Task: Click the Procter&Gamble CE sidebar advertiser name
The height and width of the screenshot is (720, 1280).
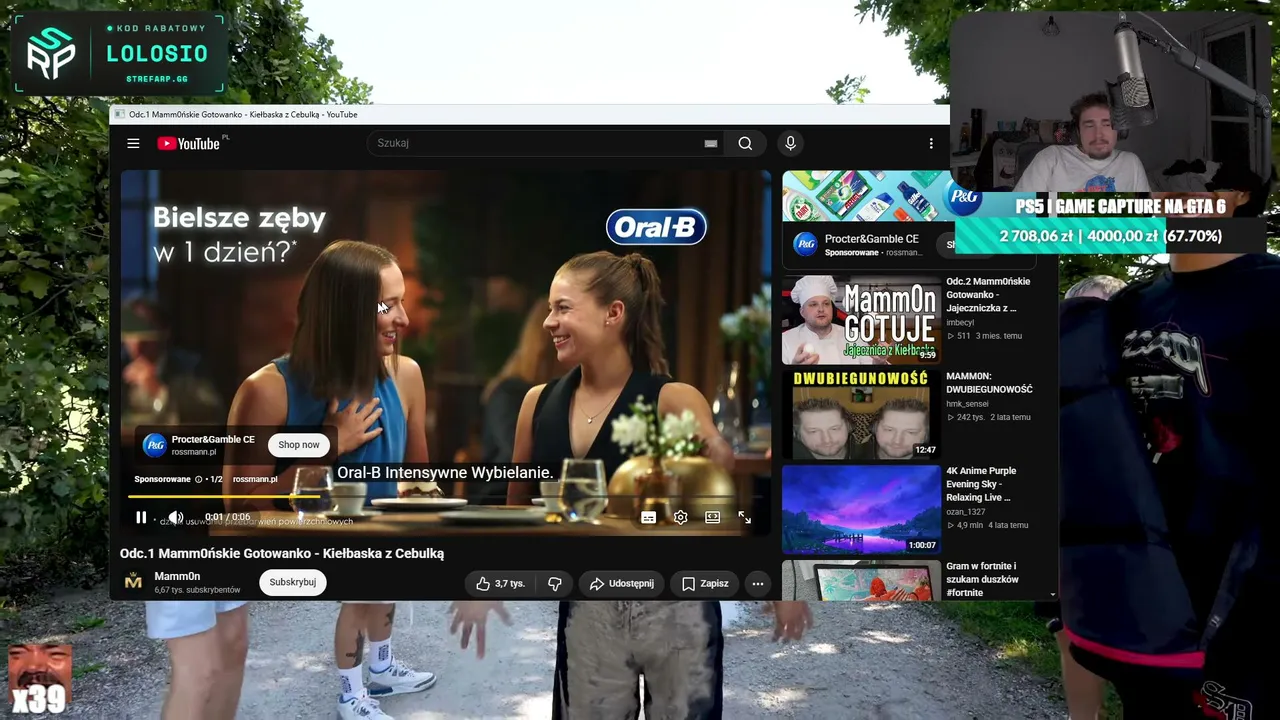Action: coord(871,239)
